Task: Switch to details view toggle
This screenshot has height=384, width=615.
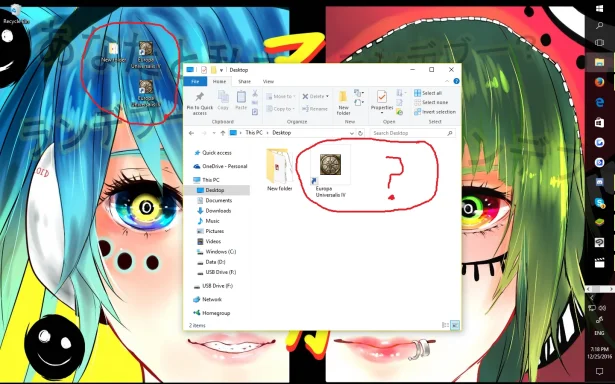Action: [x=445, y=325]
